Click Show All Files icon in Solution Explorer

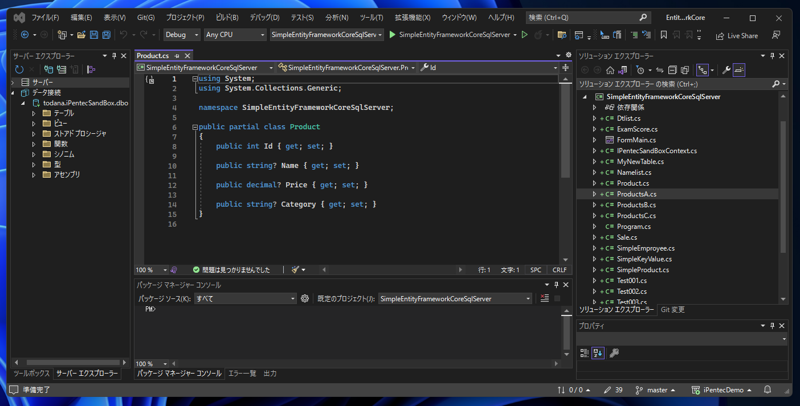click(685, 70)
